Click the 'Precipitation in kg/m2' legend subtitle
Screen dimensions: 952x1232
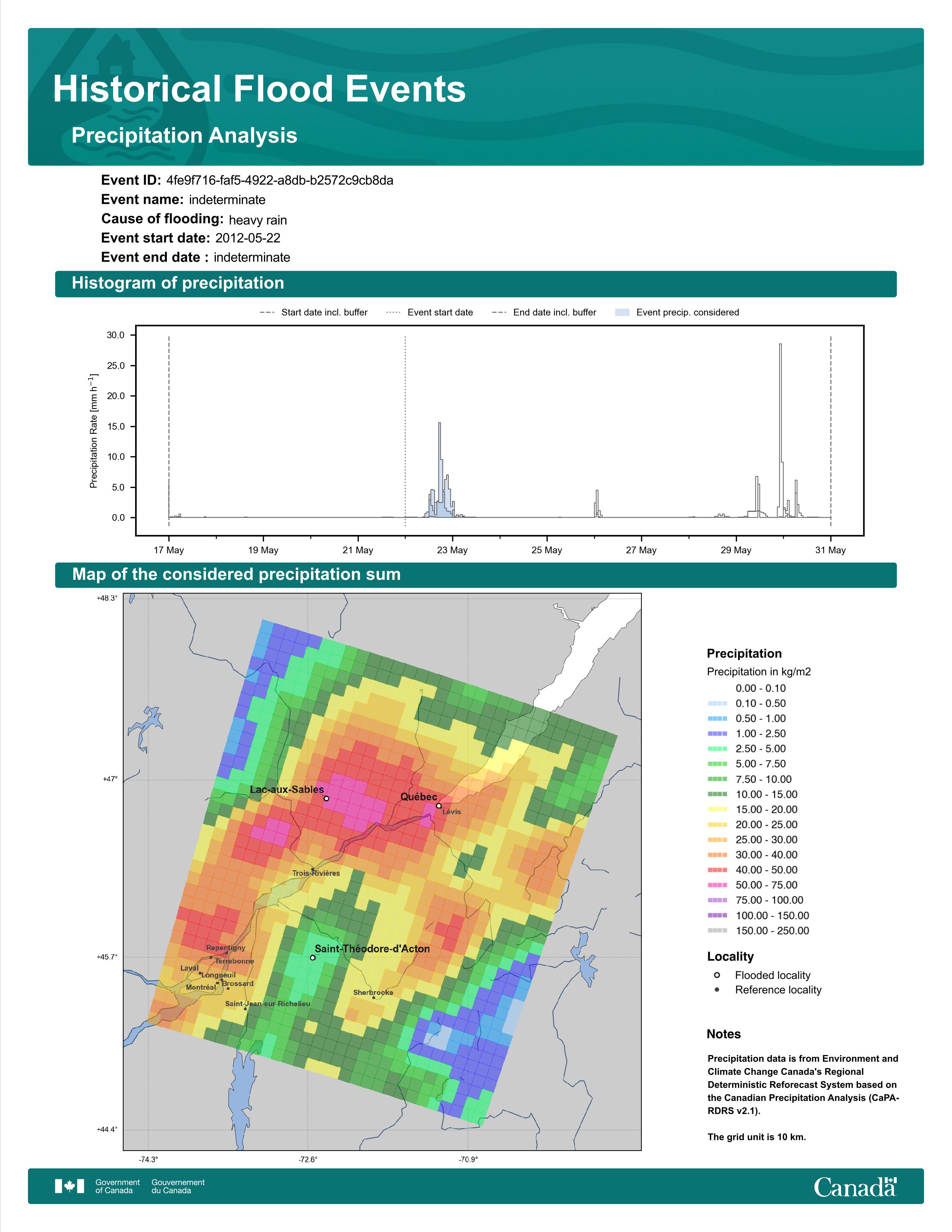759,672
